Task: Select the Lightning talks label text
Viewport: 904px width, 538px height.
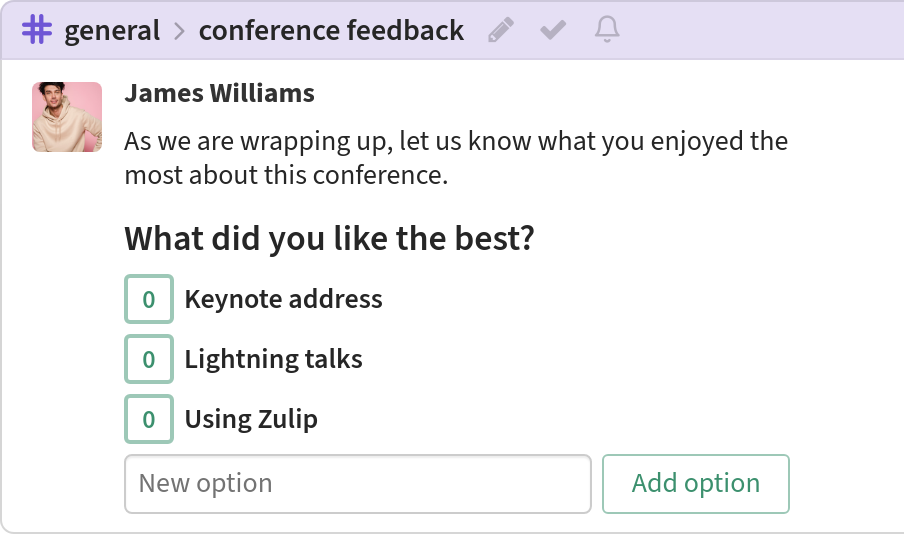Action: (273, 359)
